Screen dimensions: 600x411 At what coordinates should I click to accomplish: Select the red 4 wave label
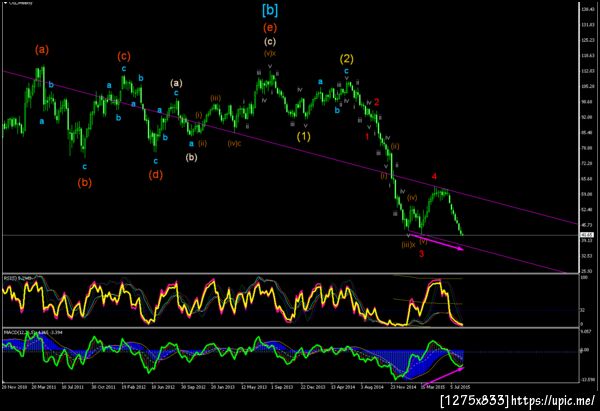click(434, 176)
